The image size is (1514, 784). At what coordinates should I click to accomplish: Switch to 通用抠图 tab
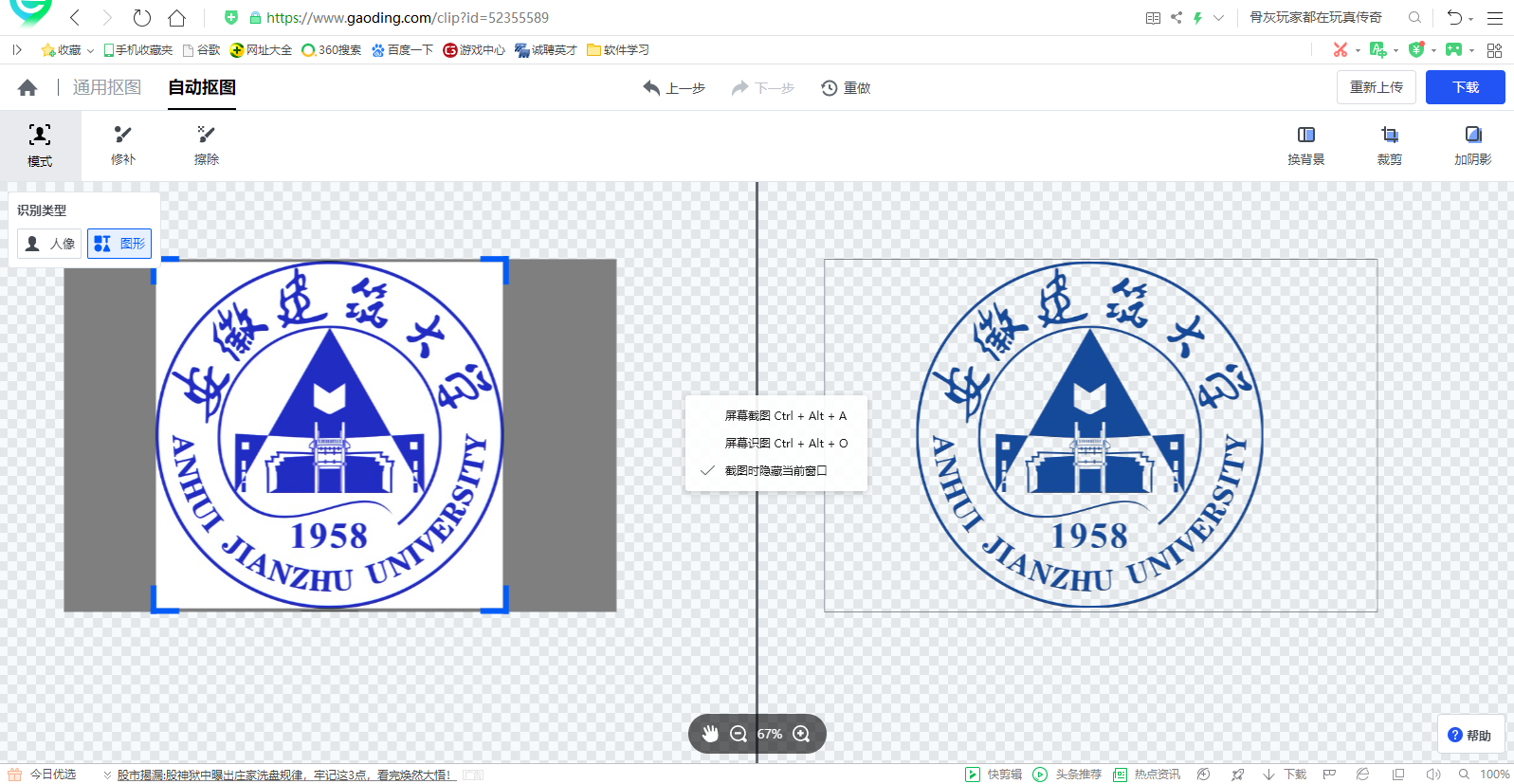tap(107, 87)
